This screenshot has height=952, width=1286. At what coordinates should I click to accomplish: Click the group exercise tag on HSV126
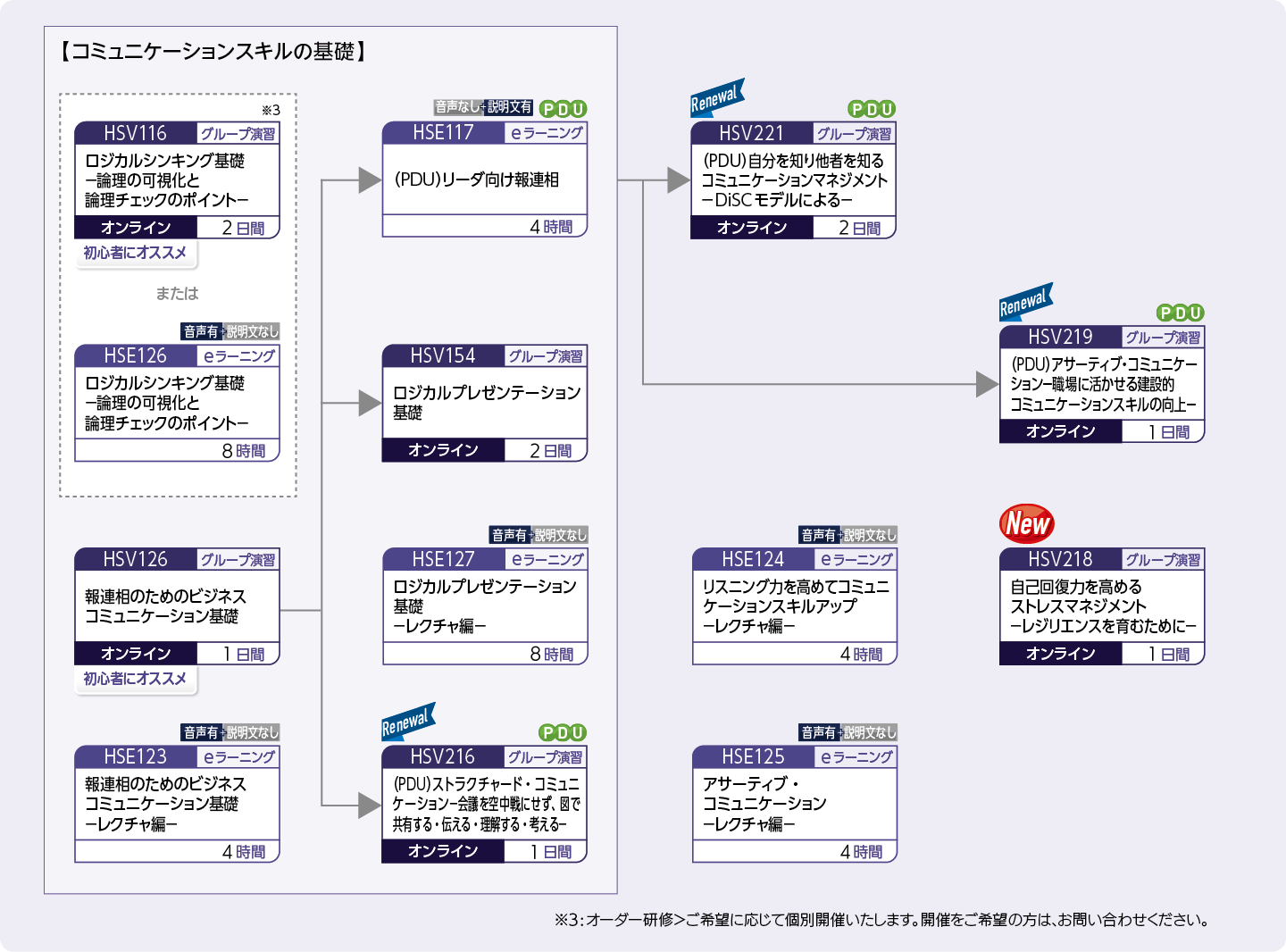(x=238, y=560)
